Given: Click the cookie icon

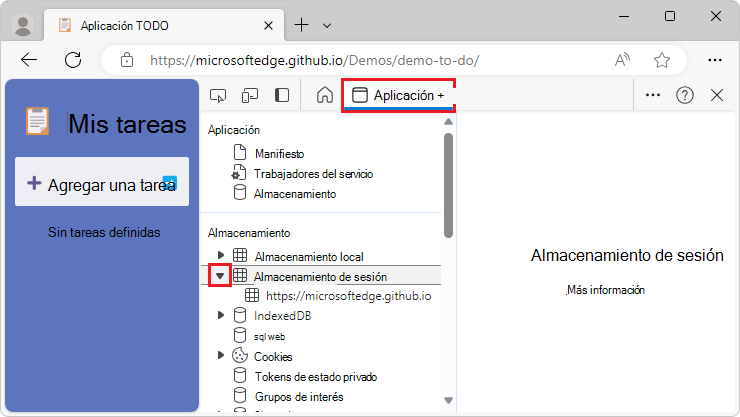Looking at the screenshot, I should coord(240,355).
